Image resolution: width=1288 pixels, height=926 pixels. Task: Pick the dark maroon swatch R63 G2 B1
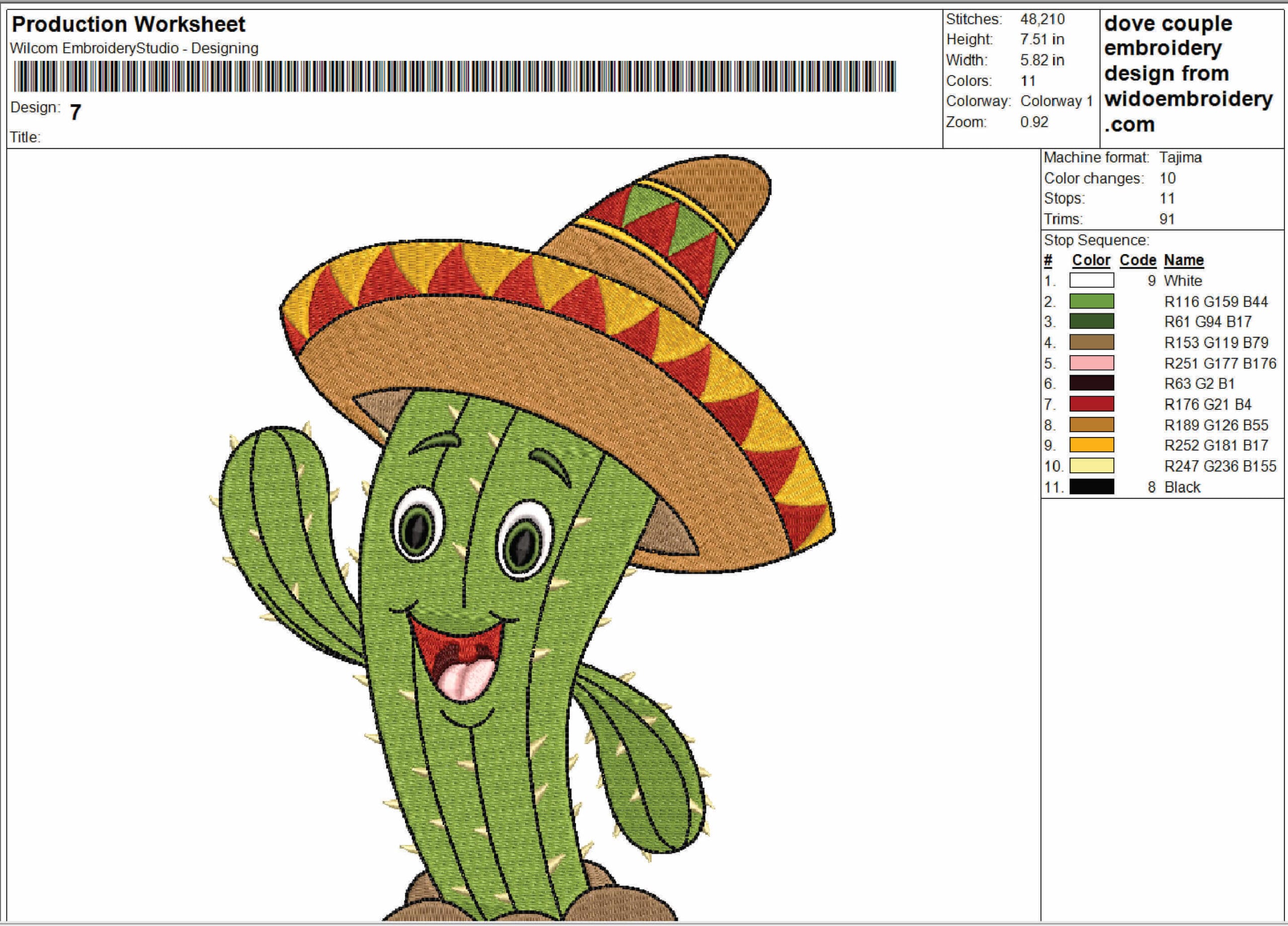[1091, 383]
